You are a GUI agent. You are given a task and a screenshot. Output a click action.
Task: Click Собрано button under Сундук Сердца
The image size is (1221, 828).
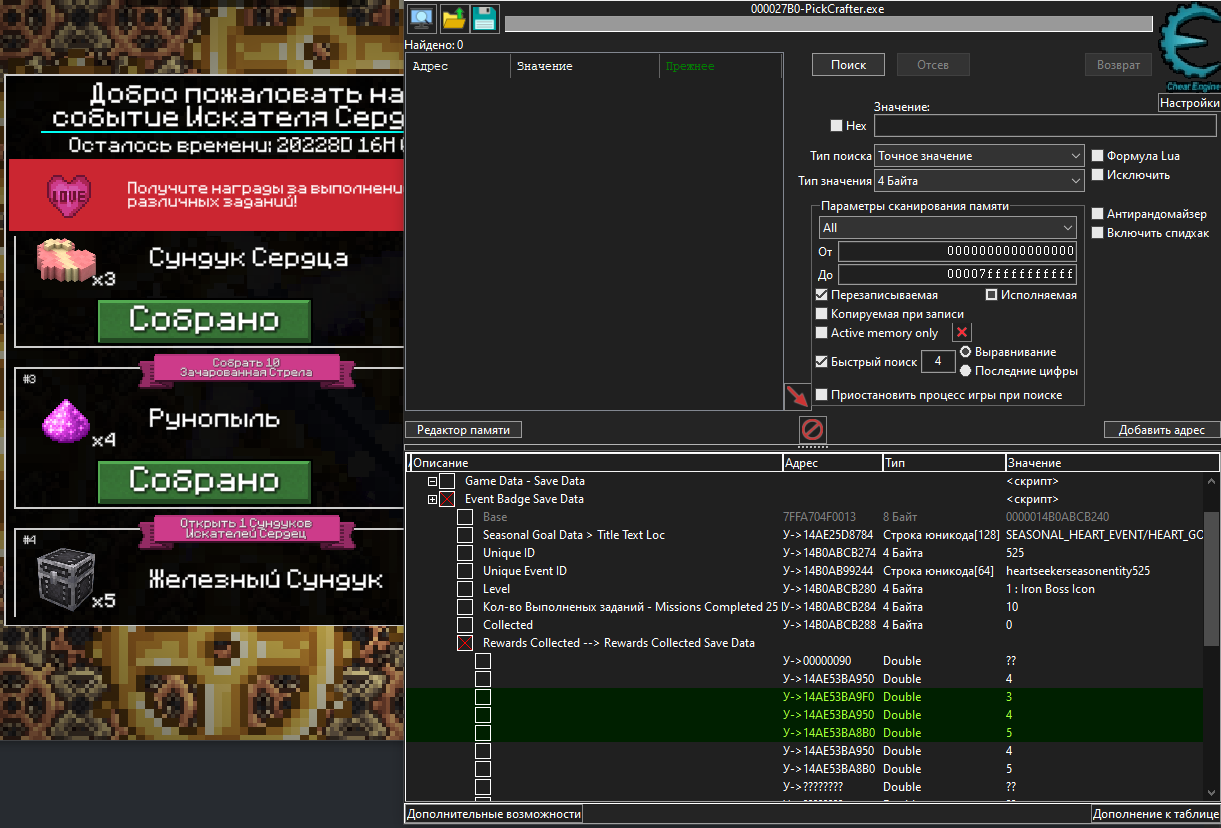tap(204, 320)
